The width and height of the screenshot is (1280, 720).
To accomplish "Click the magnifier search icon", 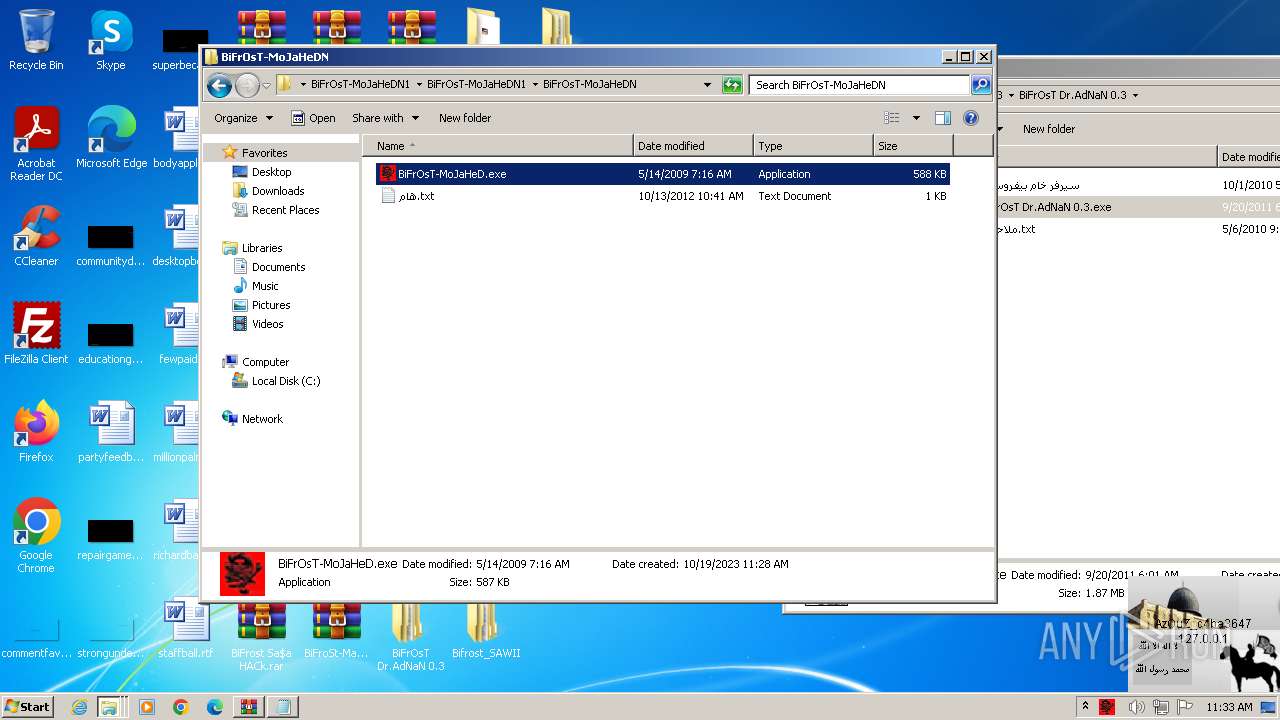I will point(981,85).
